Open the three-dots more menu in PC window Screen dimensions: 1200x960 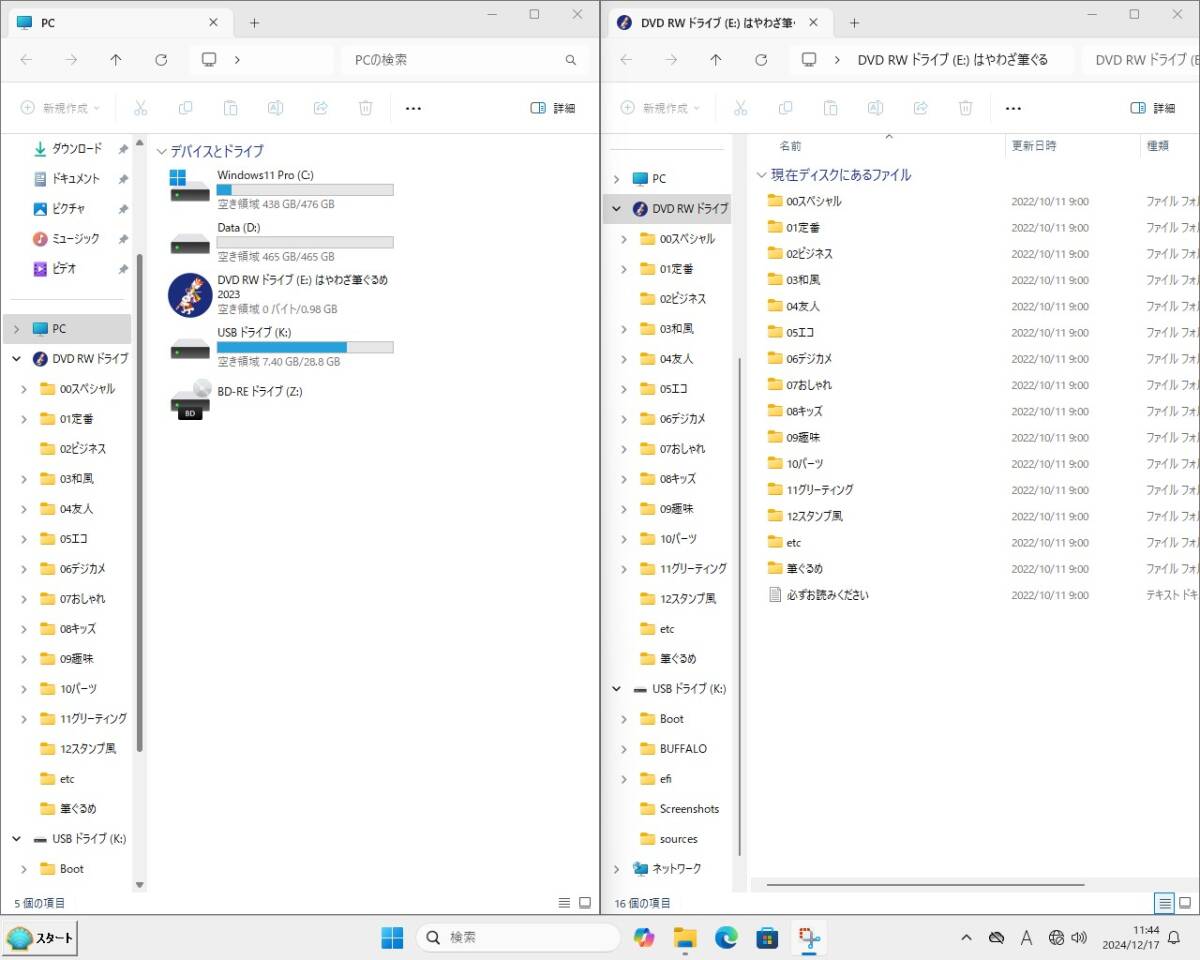click(x=413, y=108)
